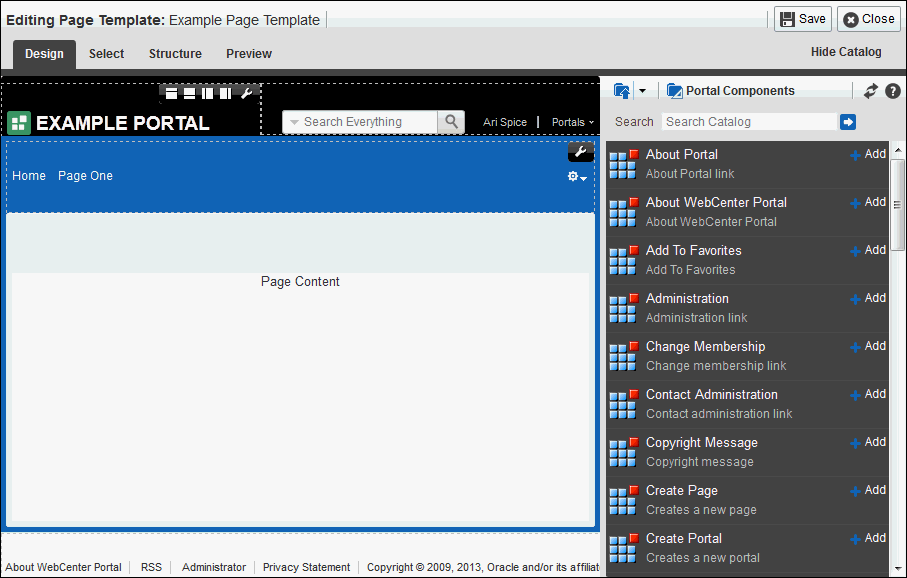Click the footer Administrator link
Viewport: 907px width, 578px height.
(x=214, y=567)
